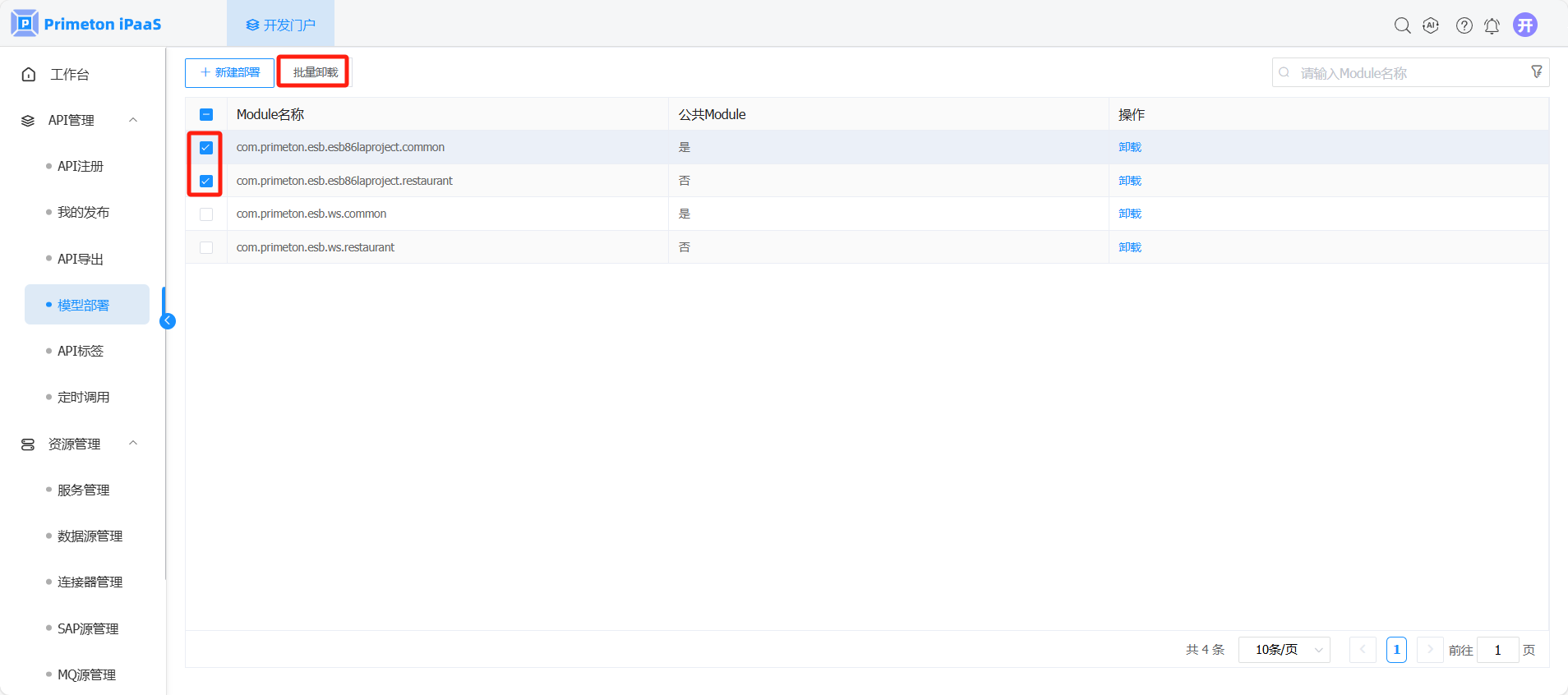This screenshot has width=1568, height=695.
Task: Open the AI assistant icon
Action: point(1431,25)
